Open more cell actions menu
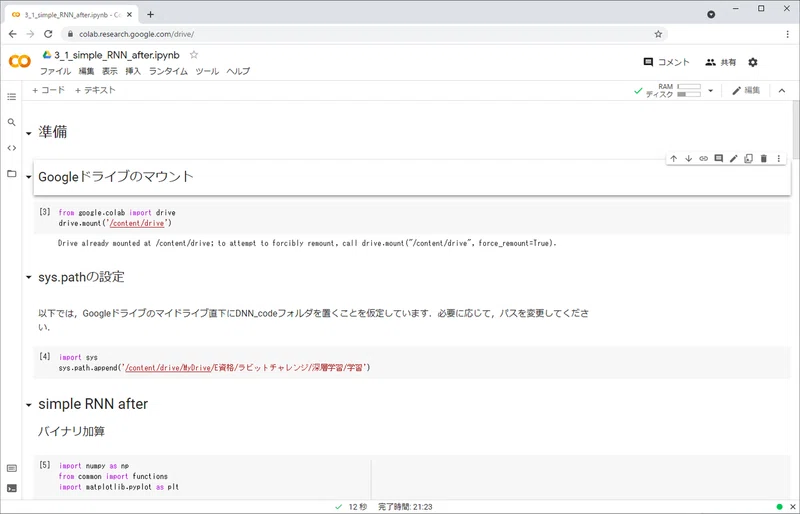The height and width of the screenshot is (514, 800). click(779, 159)
